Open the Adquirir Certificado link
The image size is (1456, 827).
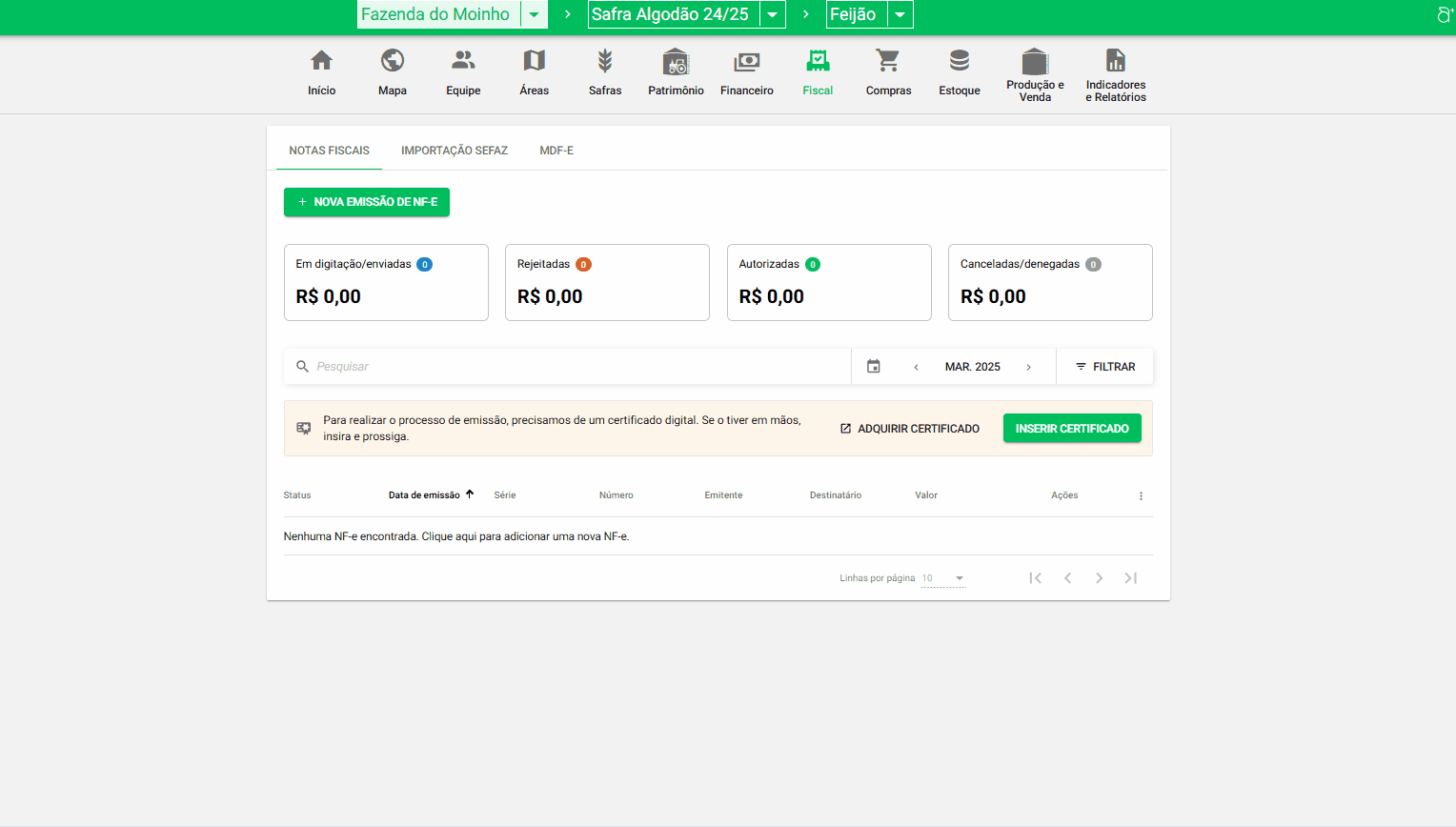[910, 429]
